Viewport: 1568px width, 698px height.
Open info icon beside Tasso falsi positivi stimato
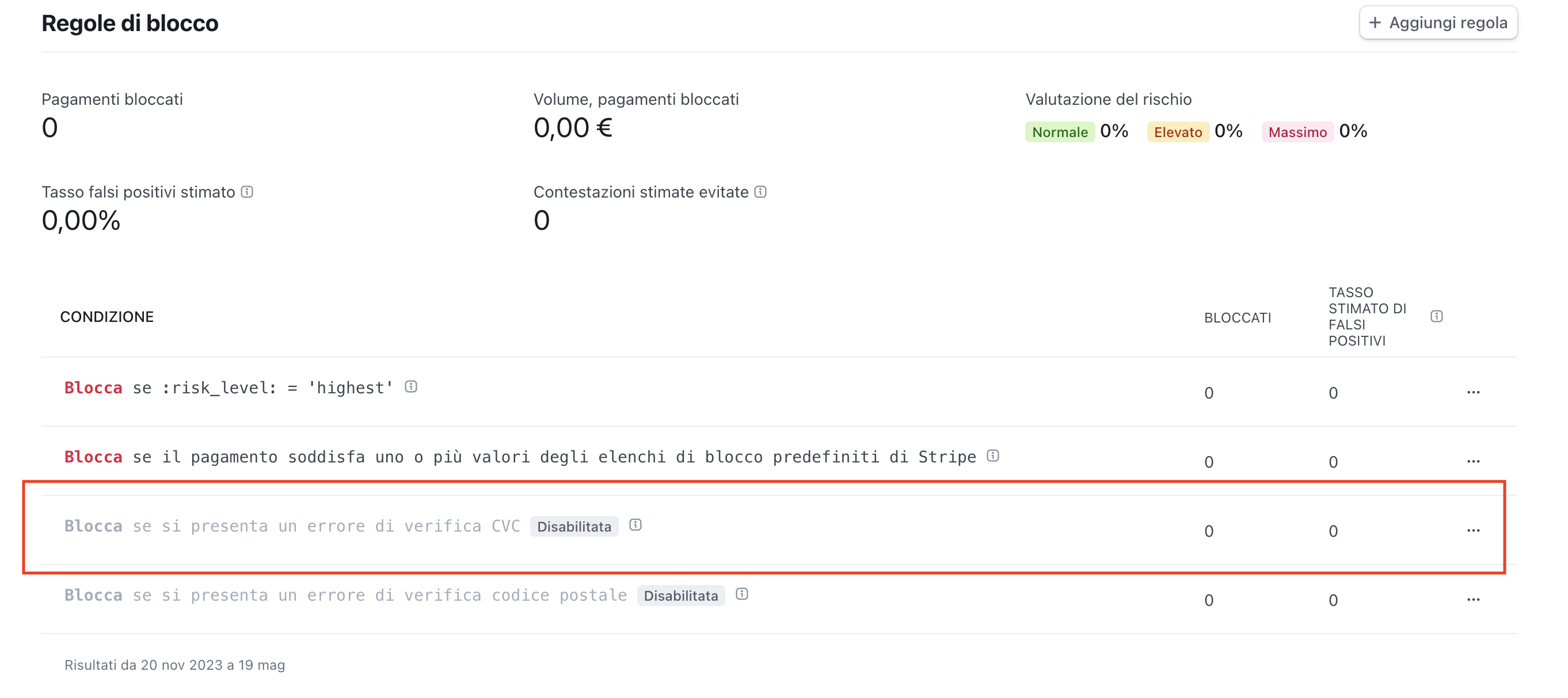[x=247, y=192]
